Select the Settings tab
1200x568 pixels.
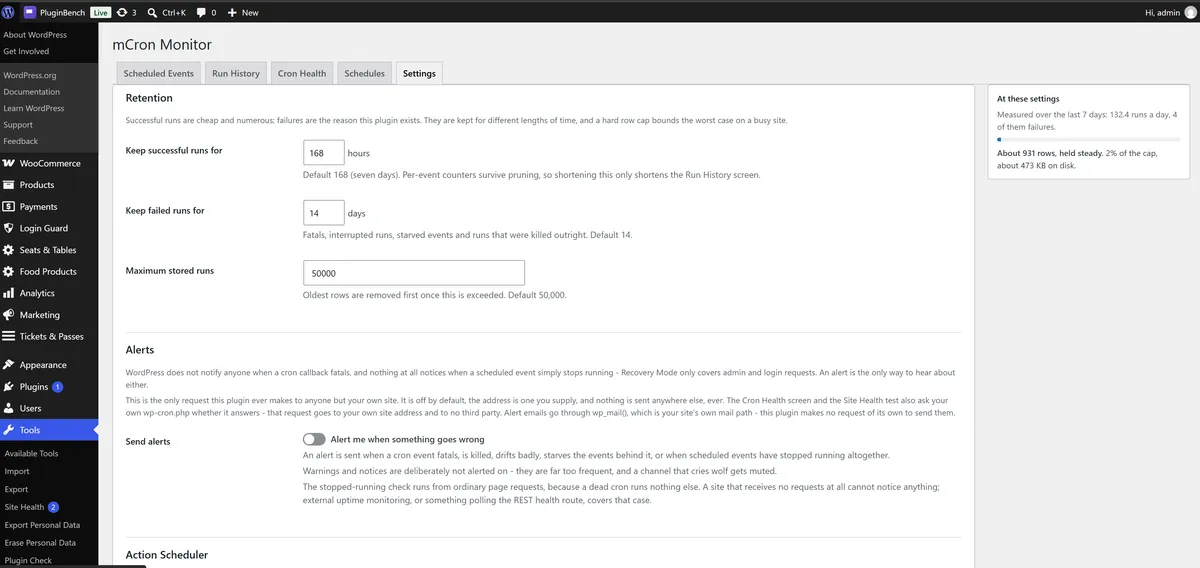click(419, 73)
